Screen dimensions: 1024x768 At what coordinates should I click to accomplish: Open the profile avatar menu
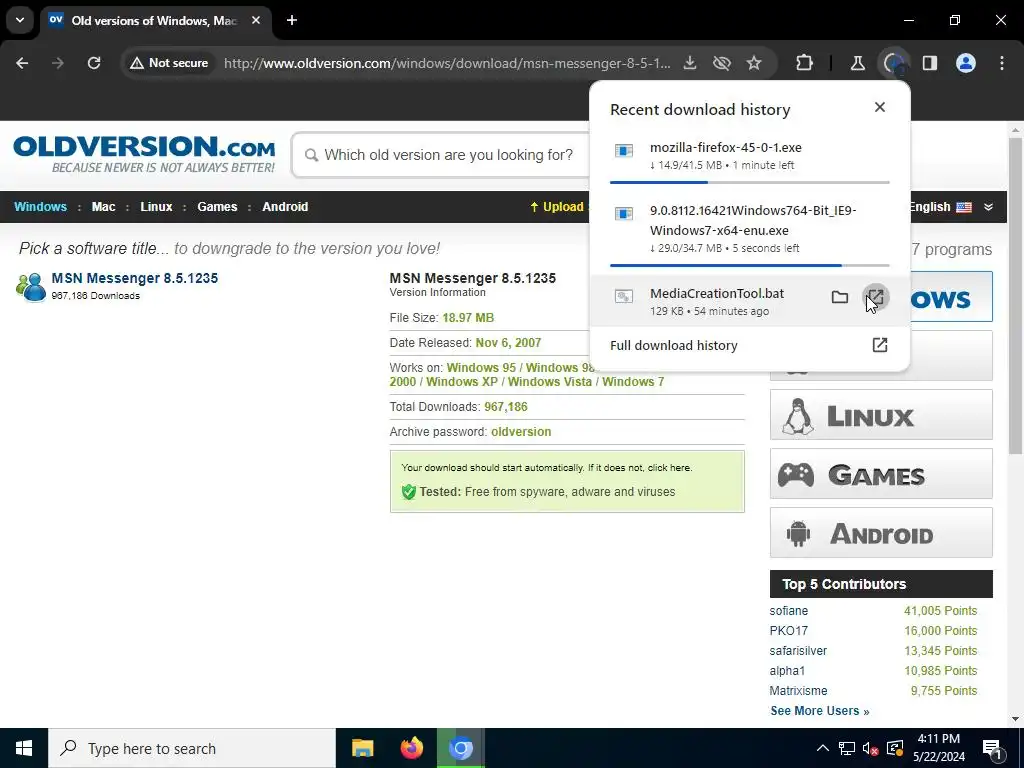pyautogui.click(x=966, y=63)
